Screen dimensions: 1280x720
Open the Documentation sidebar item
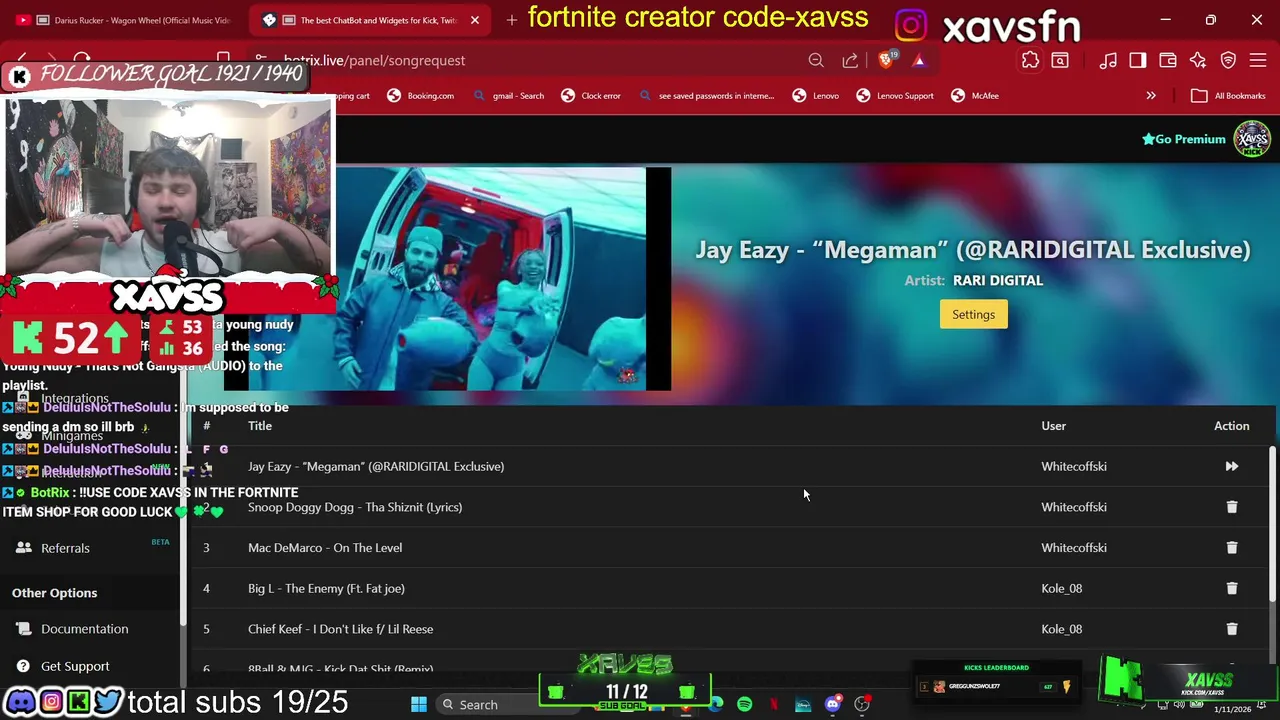84,629
